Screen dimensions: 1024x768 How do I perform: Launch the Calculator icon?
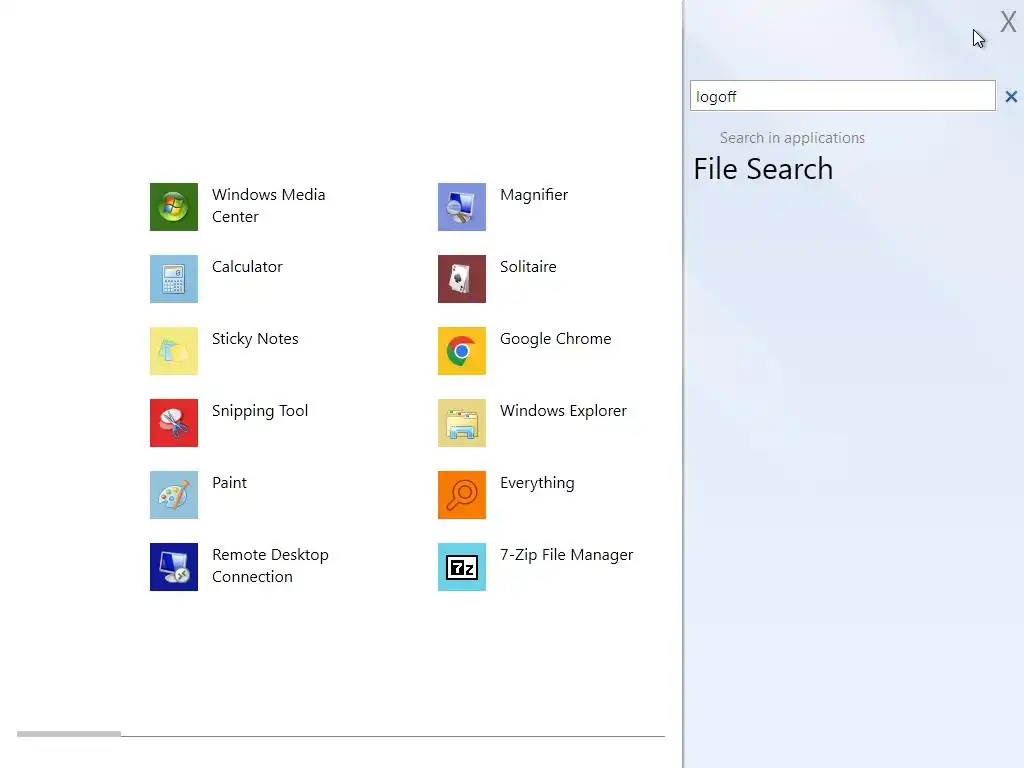click(x=174, y=279)
